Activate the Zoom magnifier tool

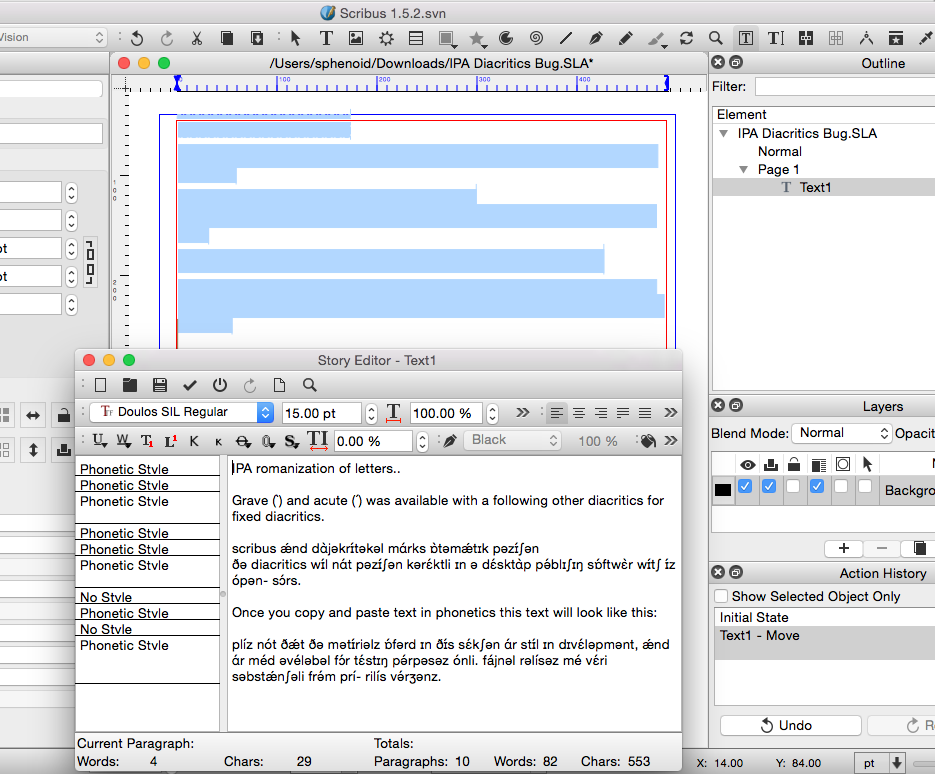[x=716, y=38]
